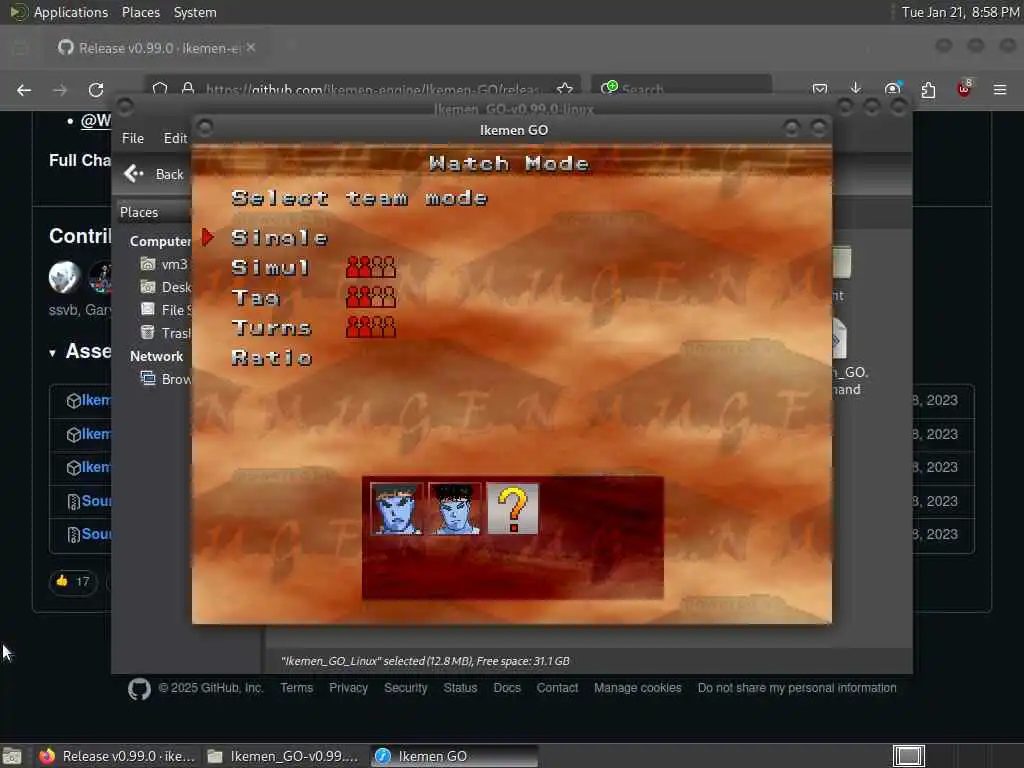Open GitHub Security footer link
This screenshot has height=768, width=1024.
coord(406,688)
